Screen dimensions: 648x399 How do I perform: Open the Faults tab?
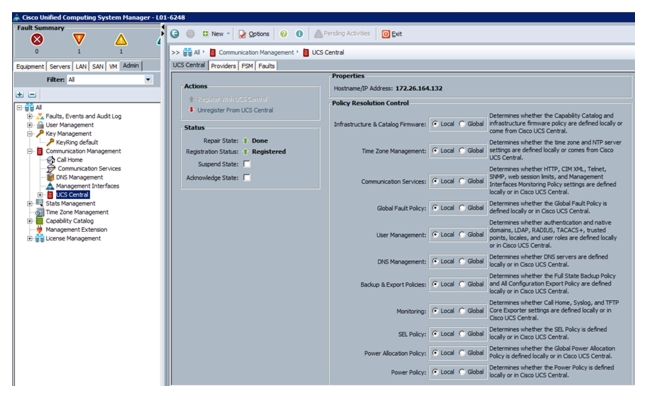point(267,66)
